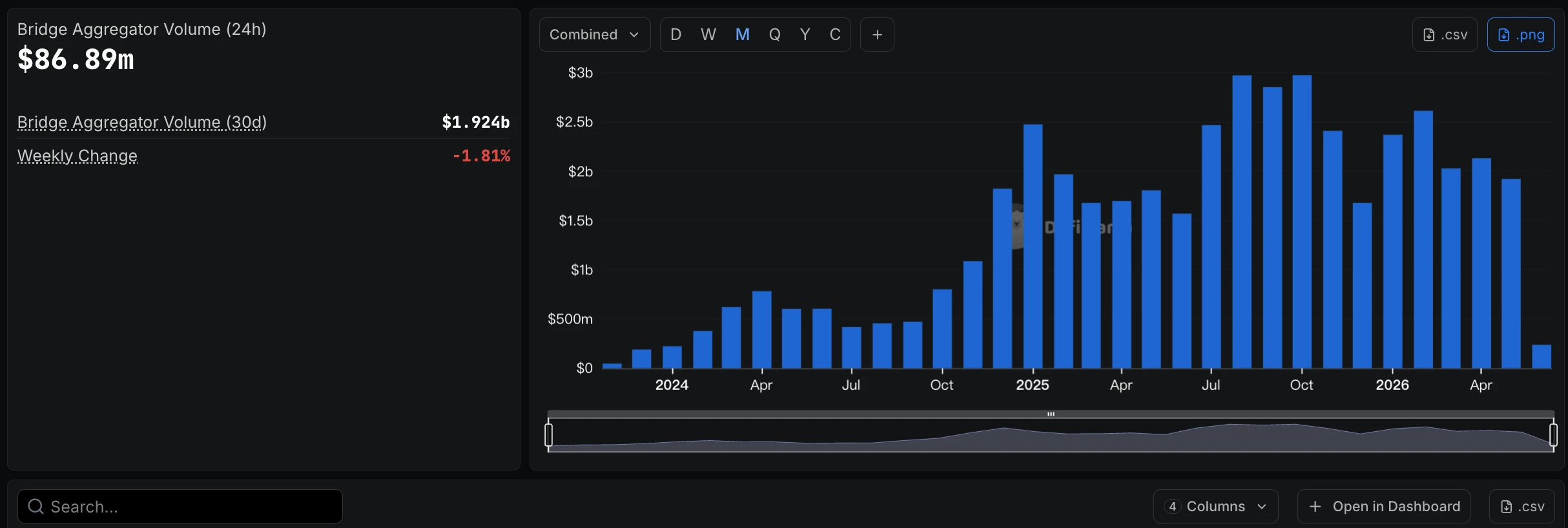Click the chevron arrow next to Combined
1568x528 pixels.
(x=634, y=35)
